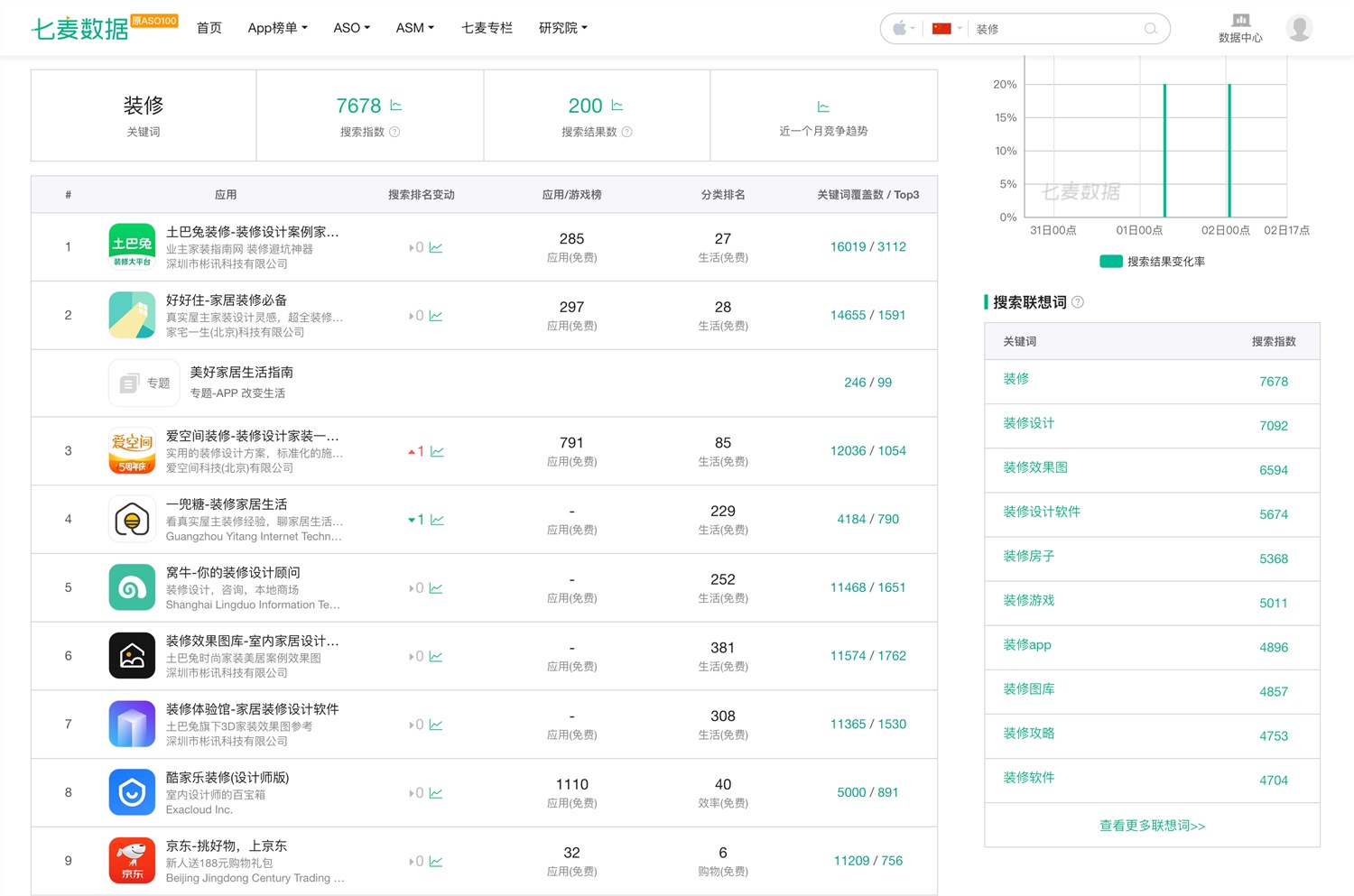
Task: Toggle 搜索结果变化率 green legend swatch
Action: (1111, 262)
